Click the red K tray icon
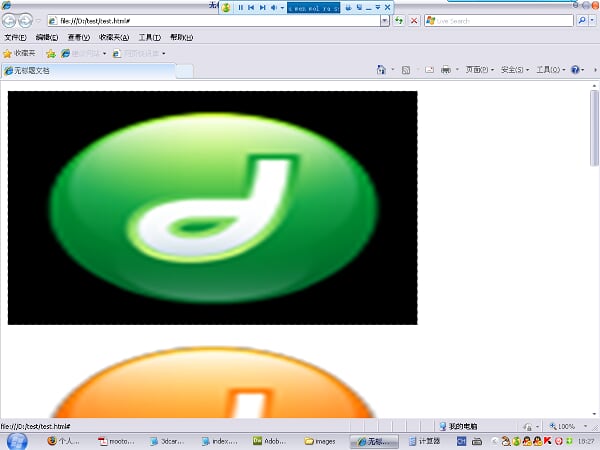 [x=548, y=441]
